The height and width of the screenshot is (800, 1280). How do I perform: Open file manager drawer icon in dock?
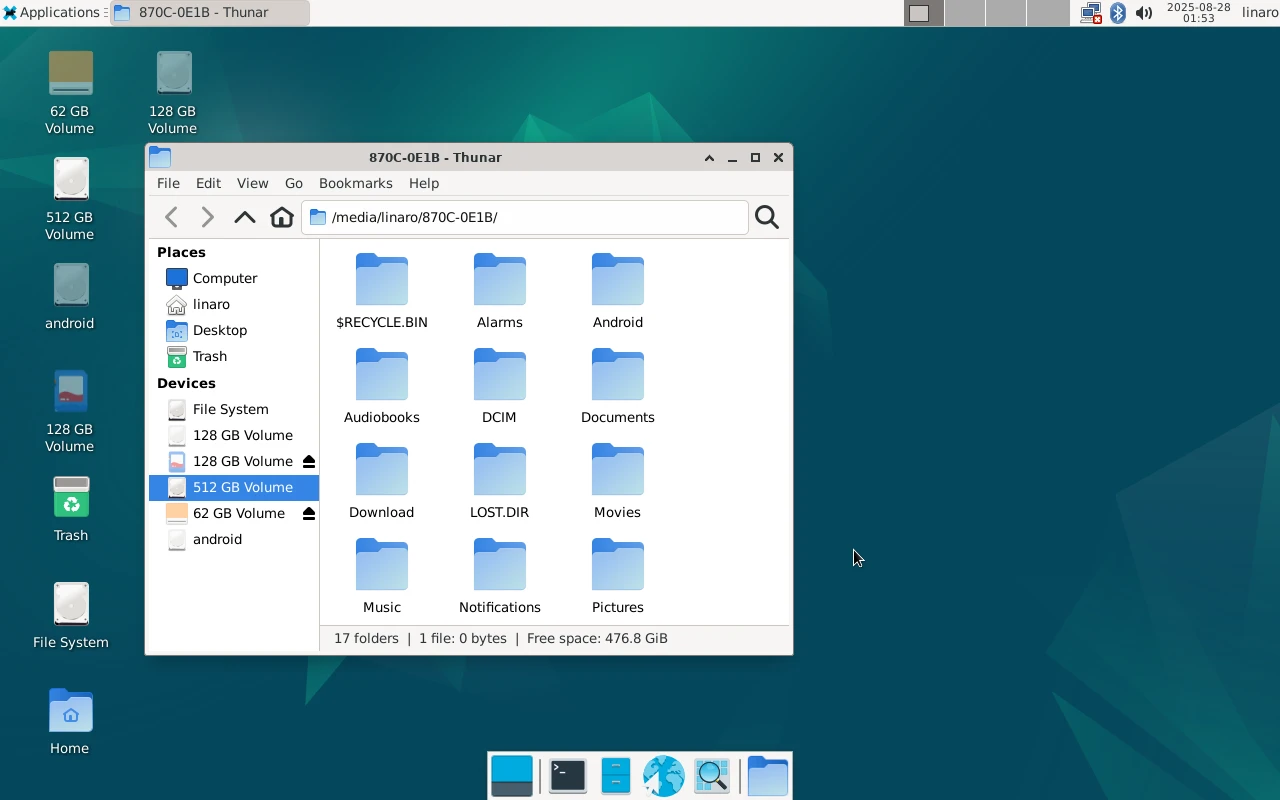point(616,776)
